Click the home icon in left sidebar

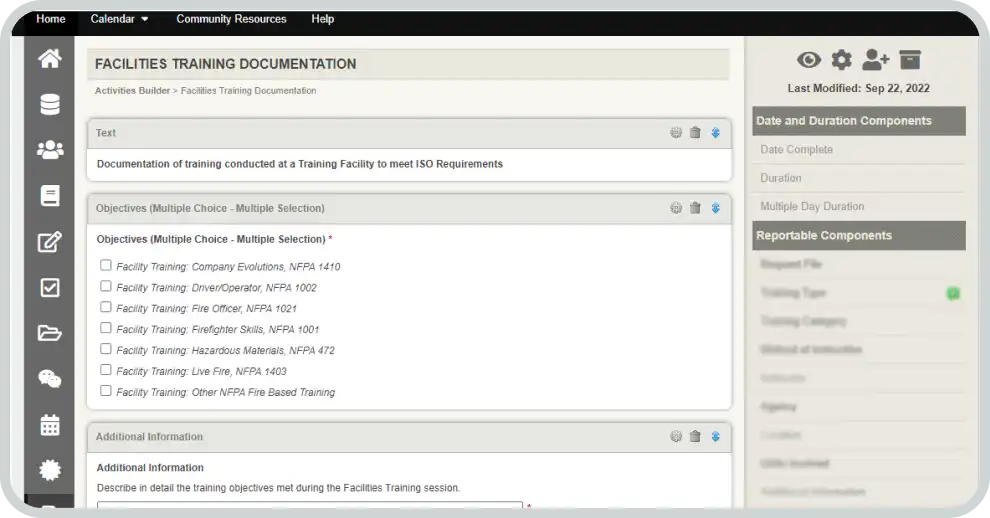click(49, 59)
